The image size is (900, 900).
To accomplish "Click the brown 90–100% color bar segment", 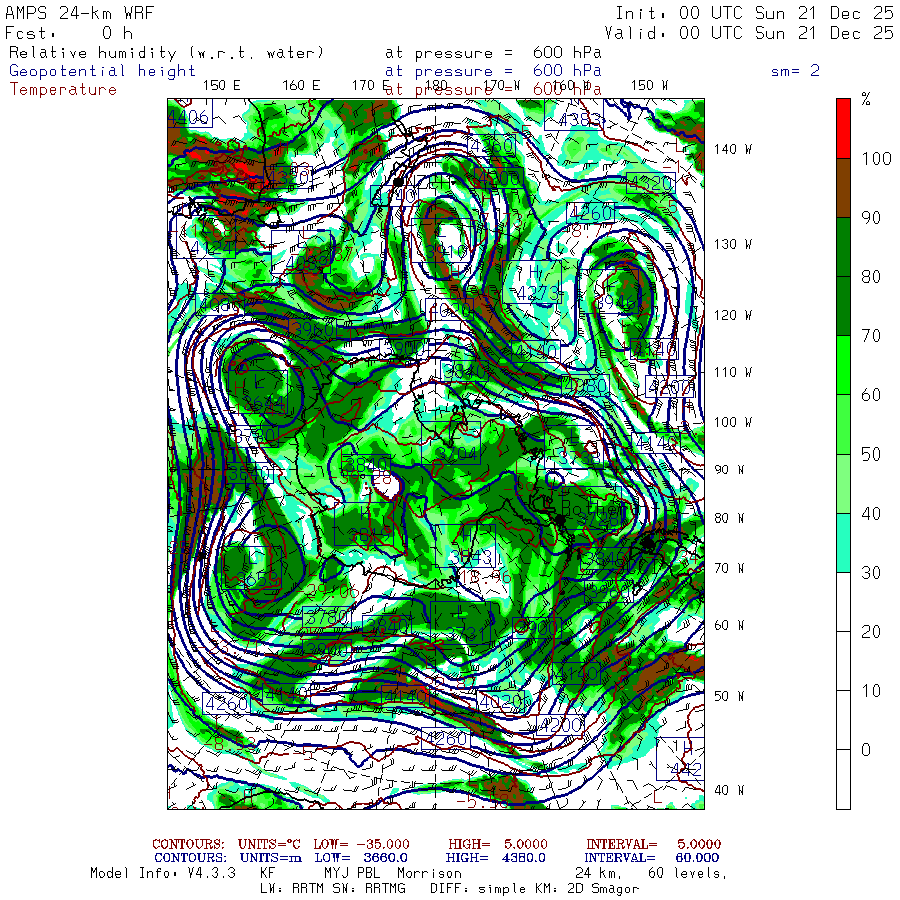I will (843, 188).
